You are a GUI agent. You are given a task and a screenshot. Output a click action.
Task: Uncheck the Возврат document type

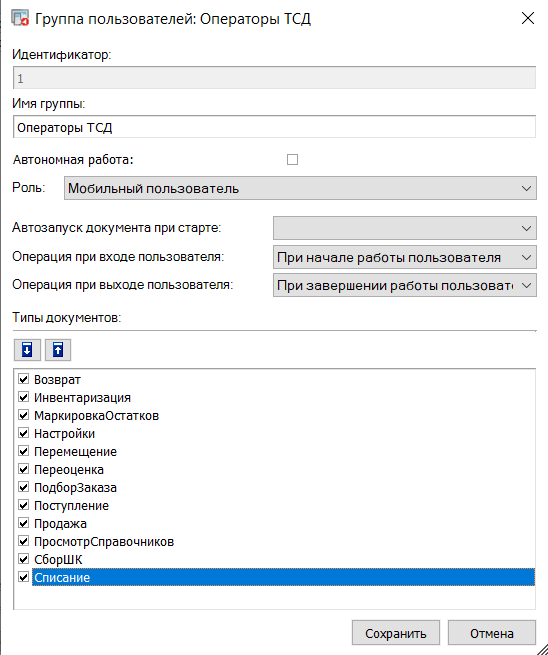pos(23,379)
